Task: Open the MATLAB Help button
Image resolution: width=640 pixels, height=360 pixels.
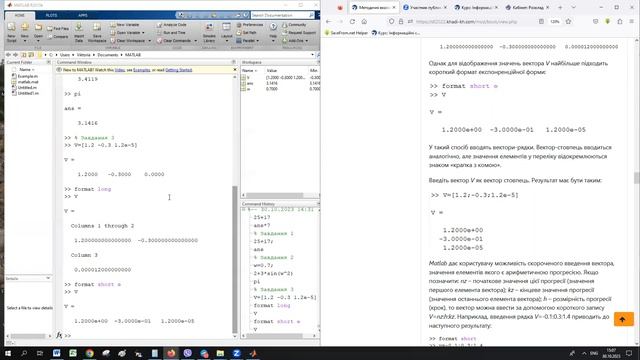Action: [x=273, y=31]
